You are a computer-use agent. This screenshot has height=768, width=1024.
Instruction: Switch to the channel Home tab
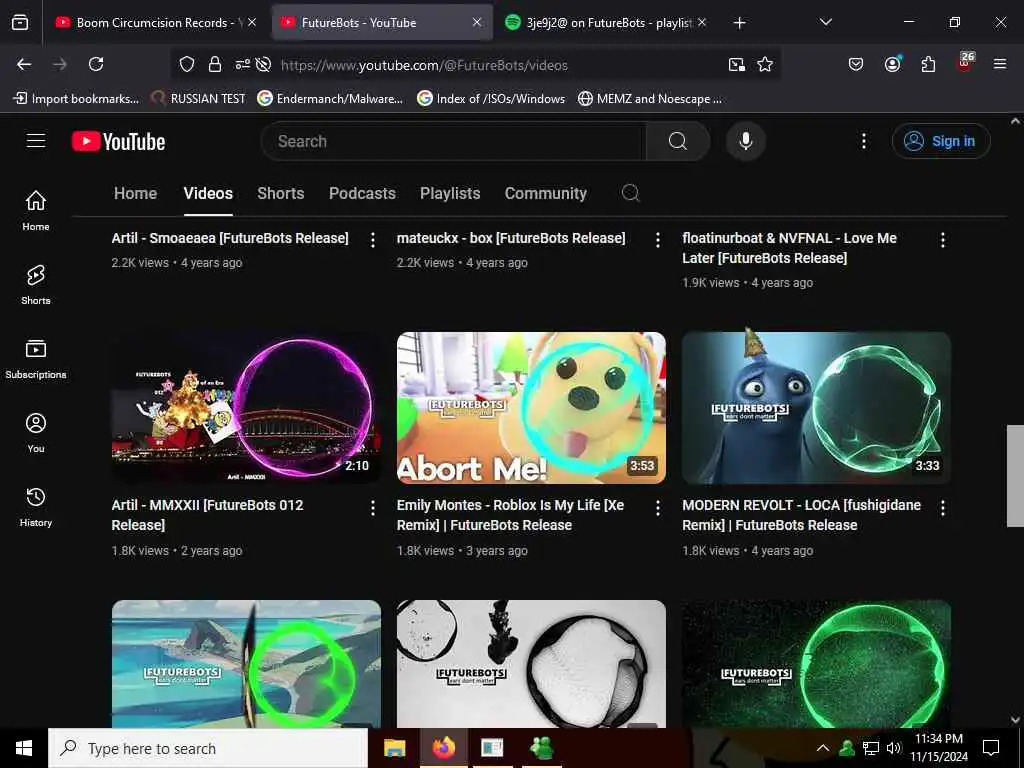(x=135, y=193)
